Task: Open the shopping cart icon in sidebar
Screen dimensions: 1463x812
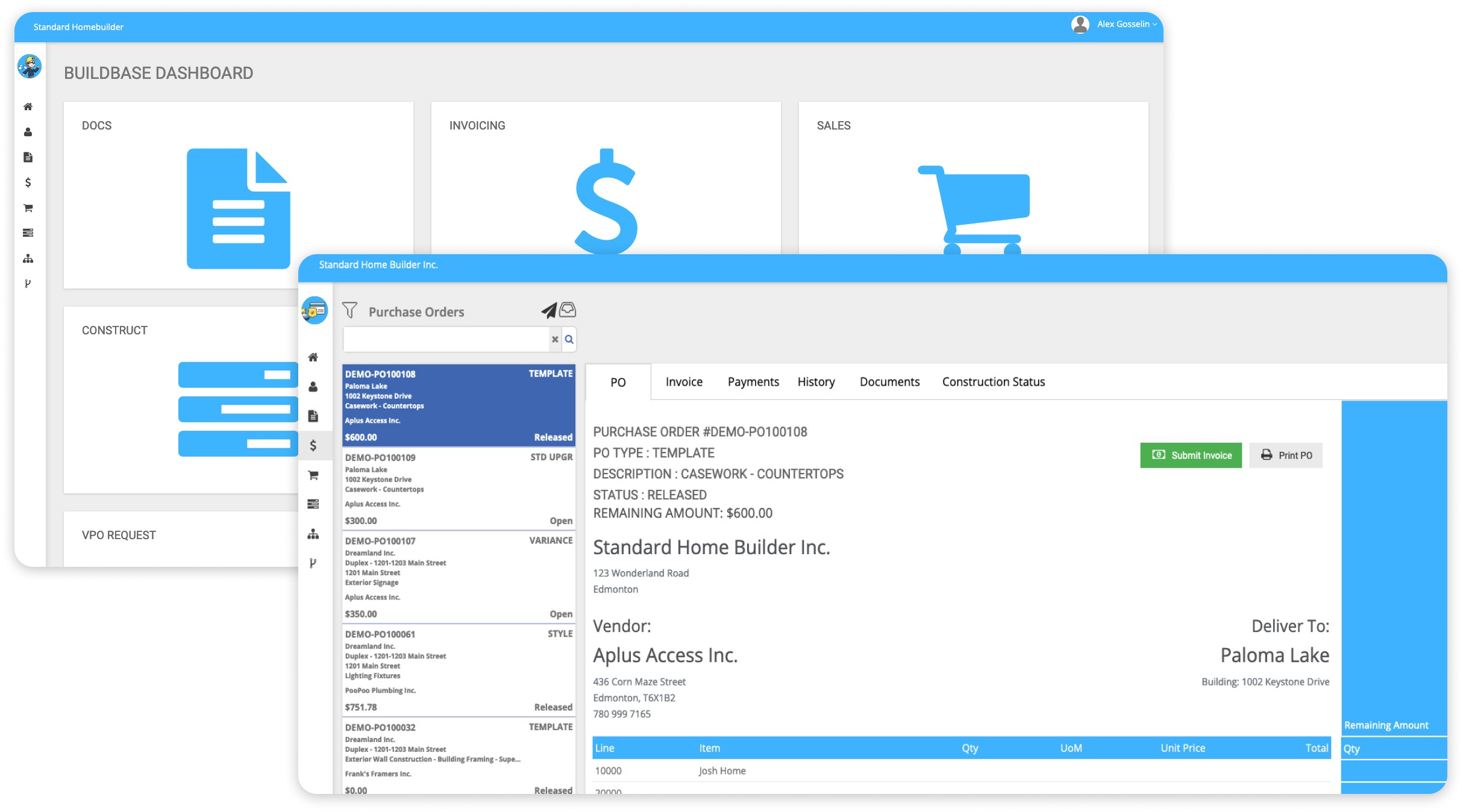Action: pos(27,208)
